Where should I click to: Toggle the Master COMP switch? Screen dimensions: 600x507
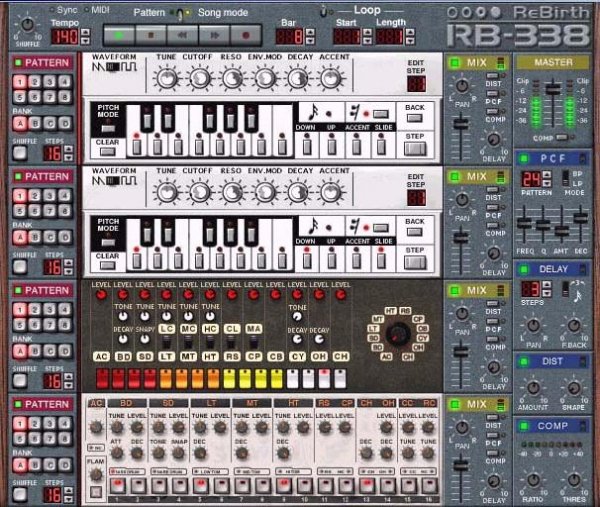click(561, 137)
